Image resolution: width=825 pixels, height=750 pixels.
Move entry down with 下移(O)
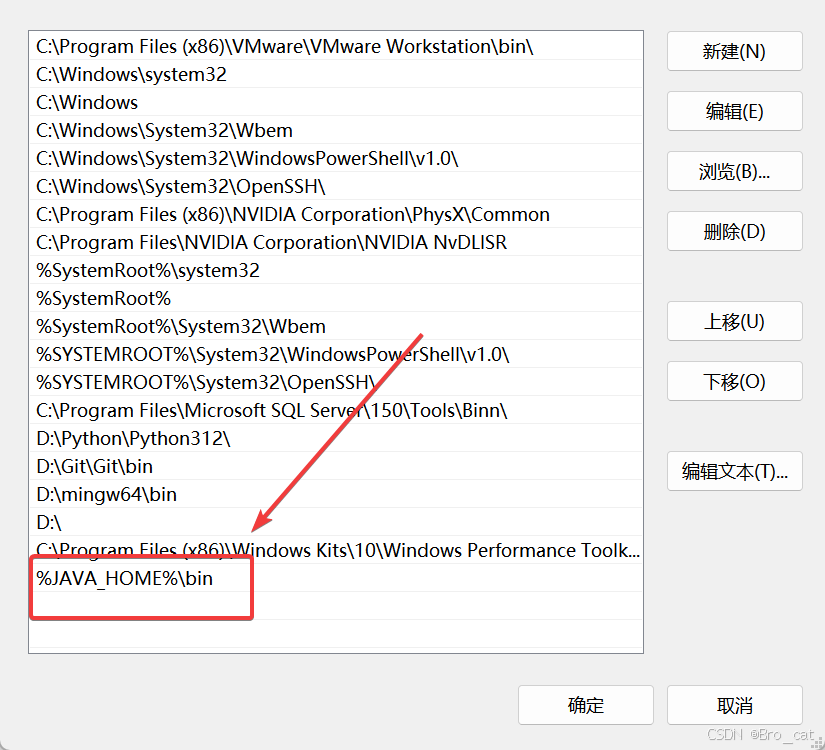point(735,381)
